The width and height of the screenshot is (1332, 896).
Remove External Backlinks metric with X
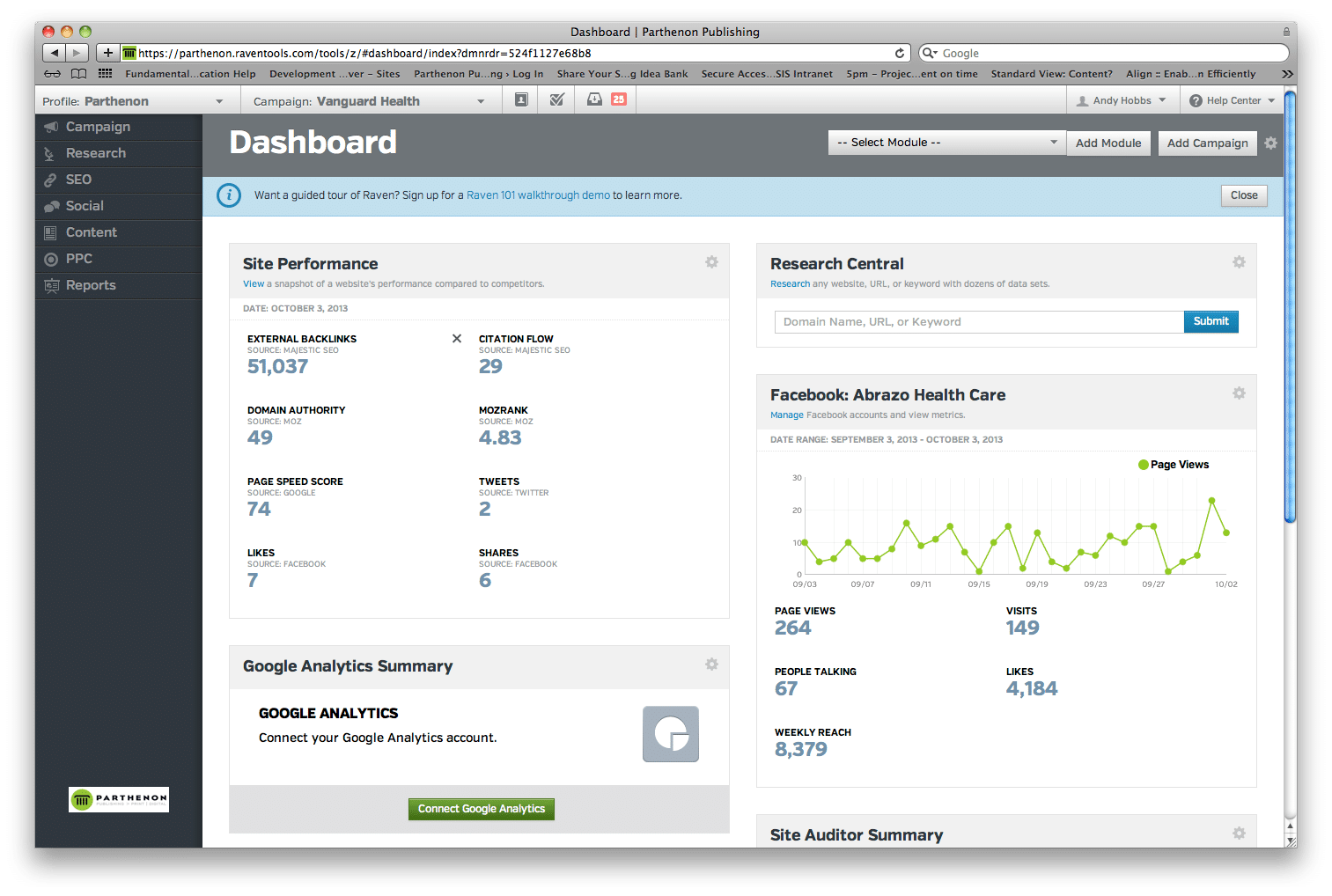tap(457, 339)
